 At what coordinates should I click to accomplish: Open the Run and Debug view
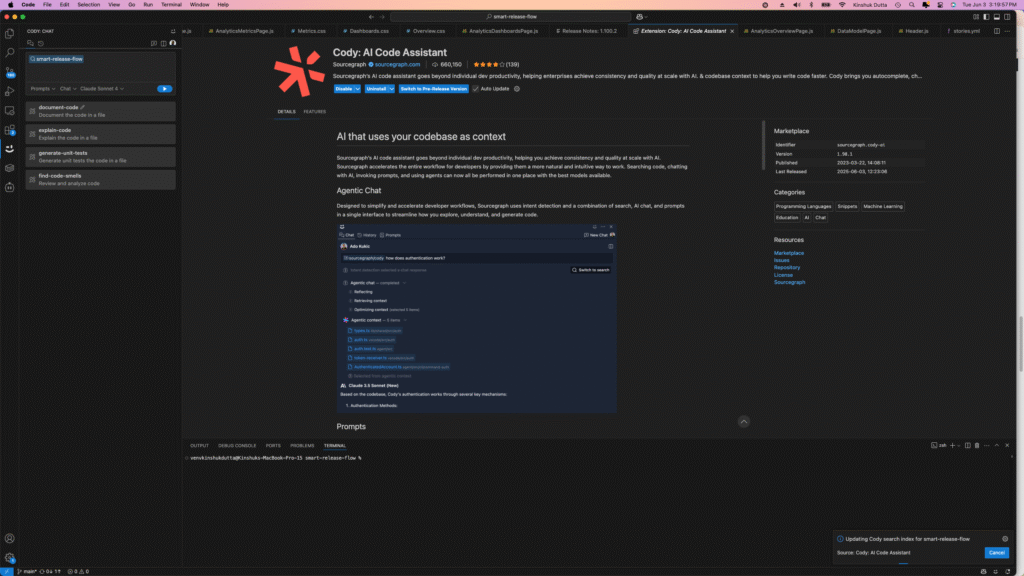tap(10, 91)
